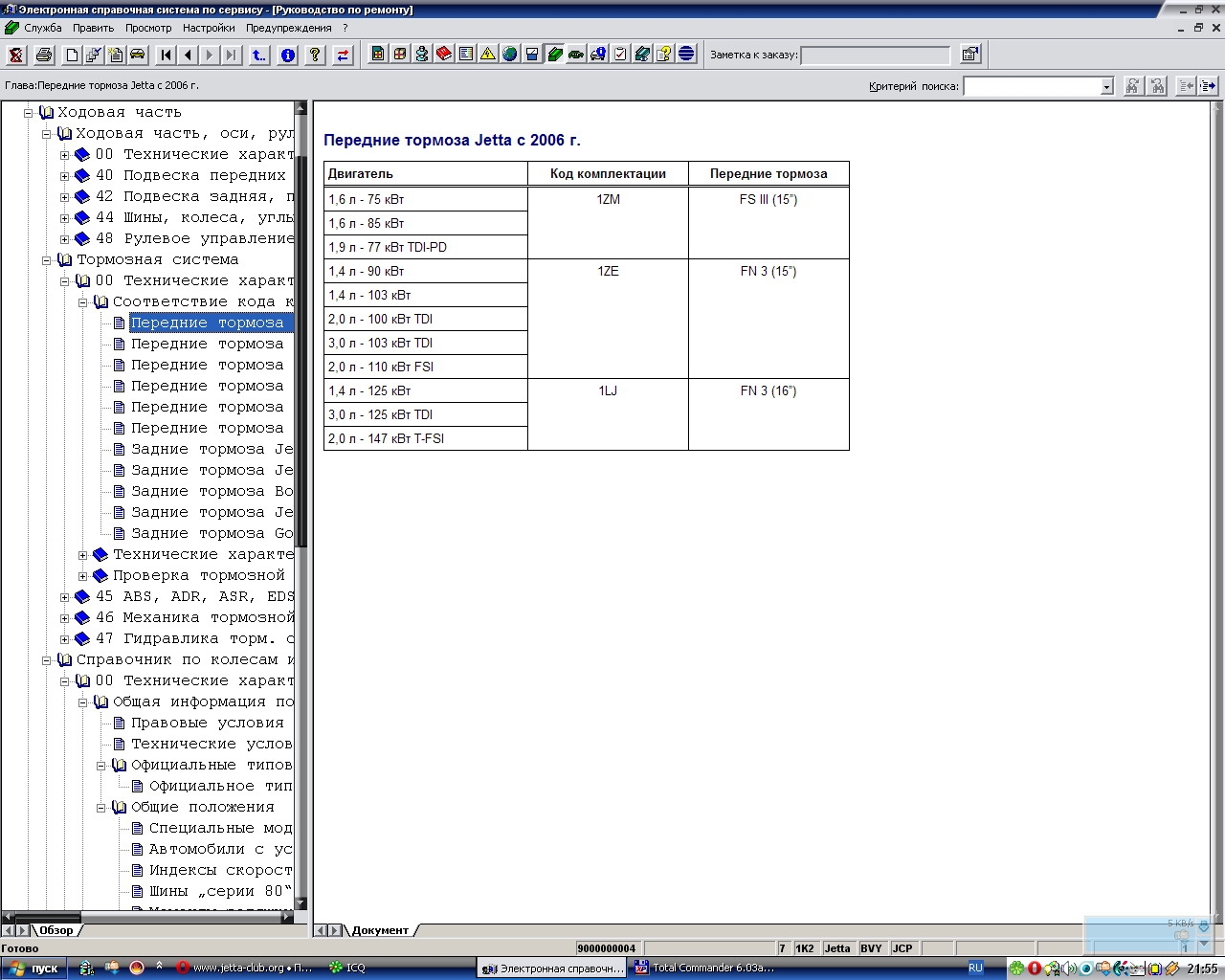This screenshot has width=1225, height=980.
Task: Open the Править menu
Action: click(94, 28)
